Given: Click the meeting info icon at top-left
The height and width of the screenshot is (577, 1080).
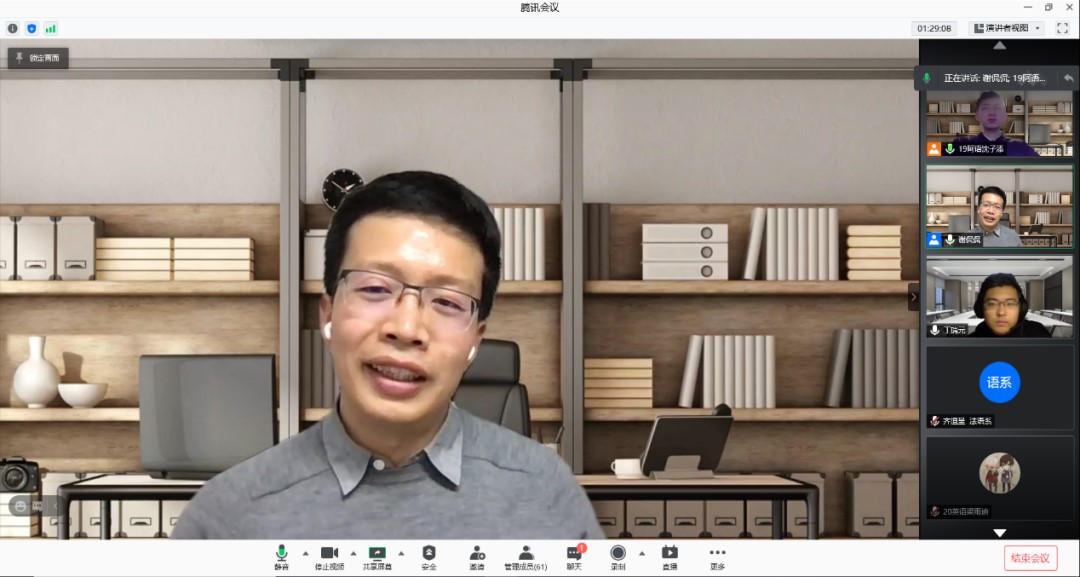Looking at the screenshot, I should pos(13,28).
